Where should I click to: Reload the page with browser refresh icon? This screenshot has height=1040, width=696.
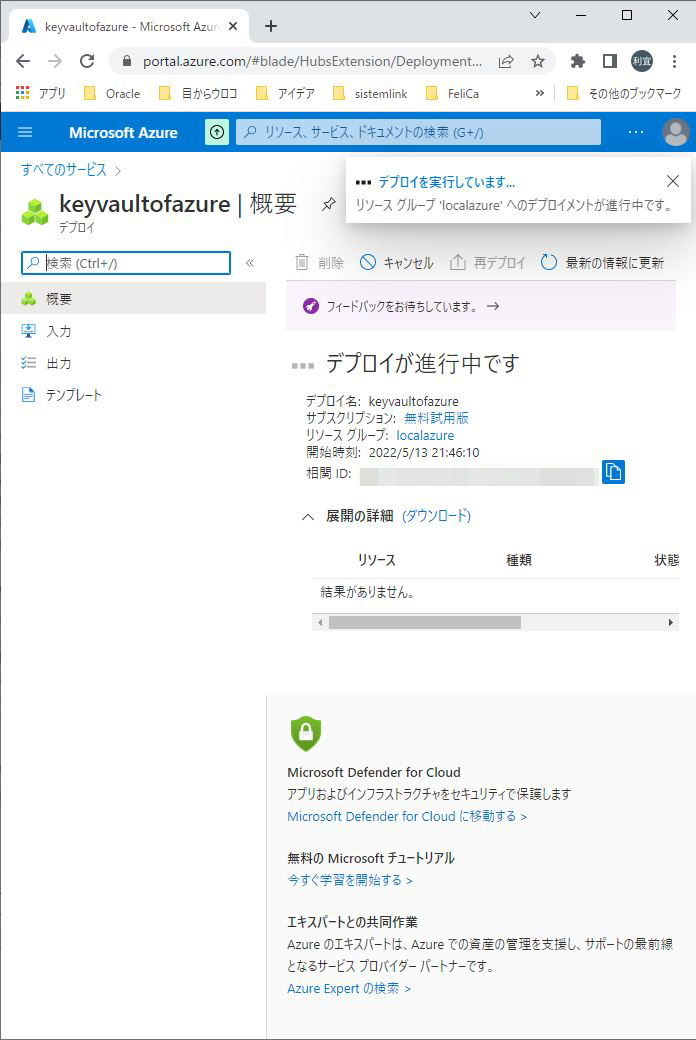pyautogui.click(x=87, y=61)
